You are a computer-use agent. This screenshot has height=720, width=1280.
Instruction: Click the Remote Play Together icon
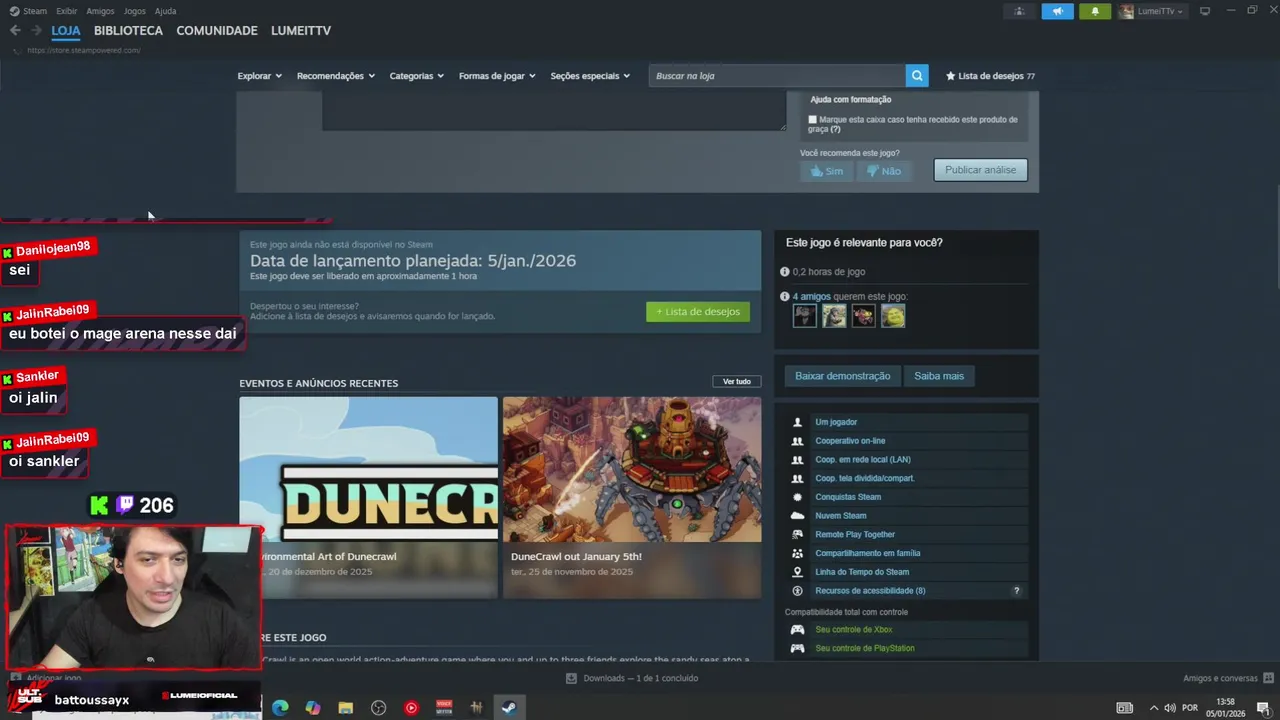pos(797,535)
